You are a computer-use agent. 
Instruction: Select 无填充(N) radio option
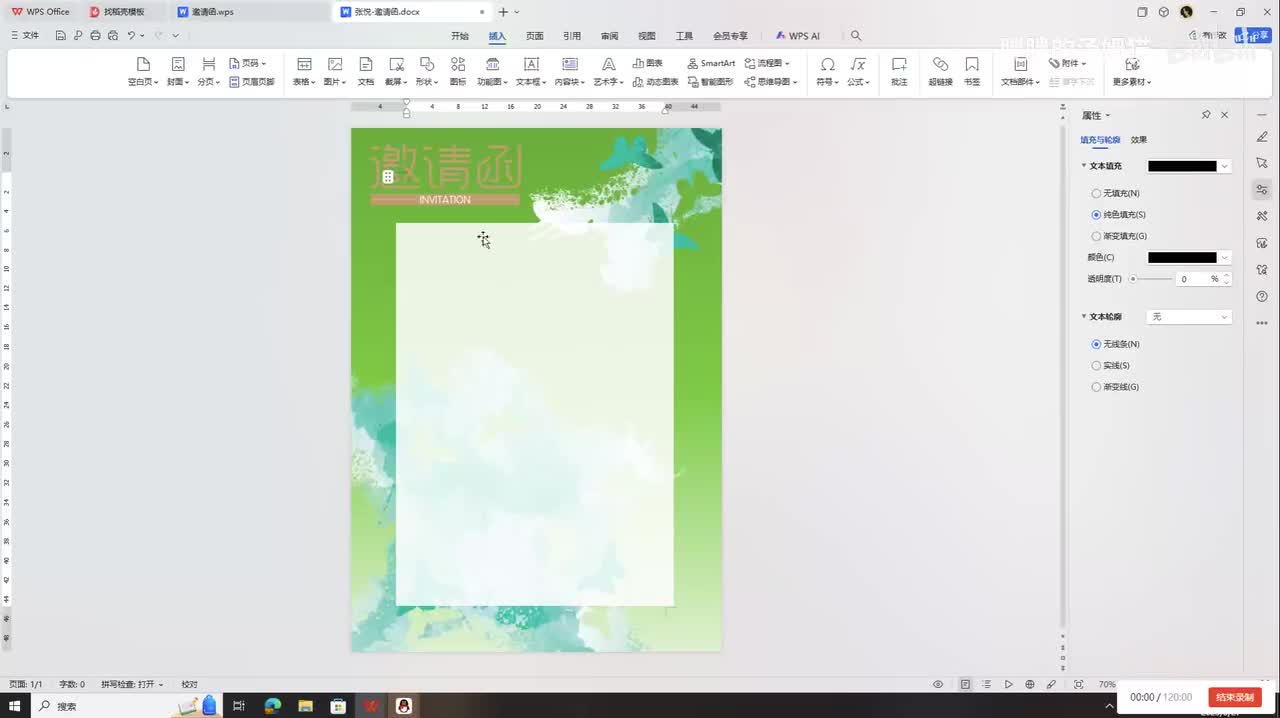(x=1115, y=193)
